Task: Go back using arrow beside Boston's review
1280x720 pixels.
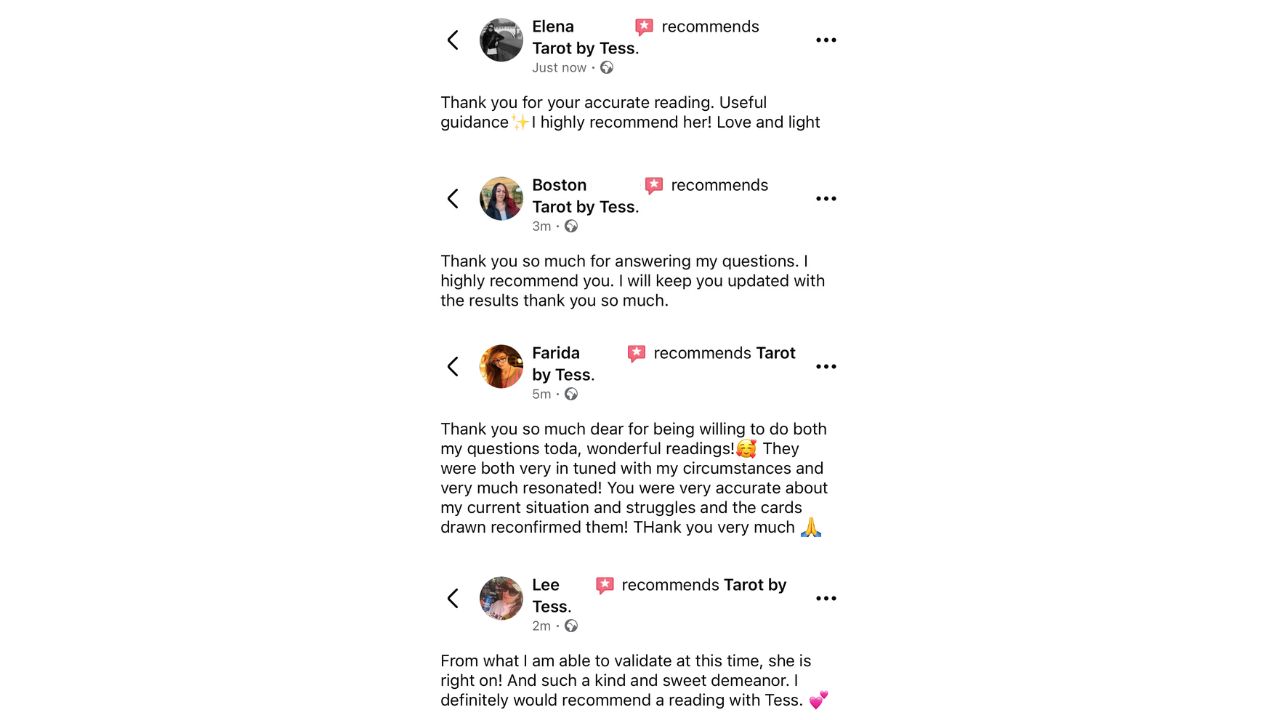Action: (453, 199)
